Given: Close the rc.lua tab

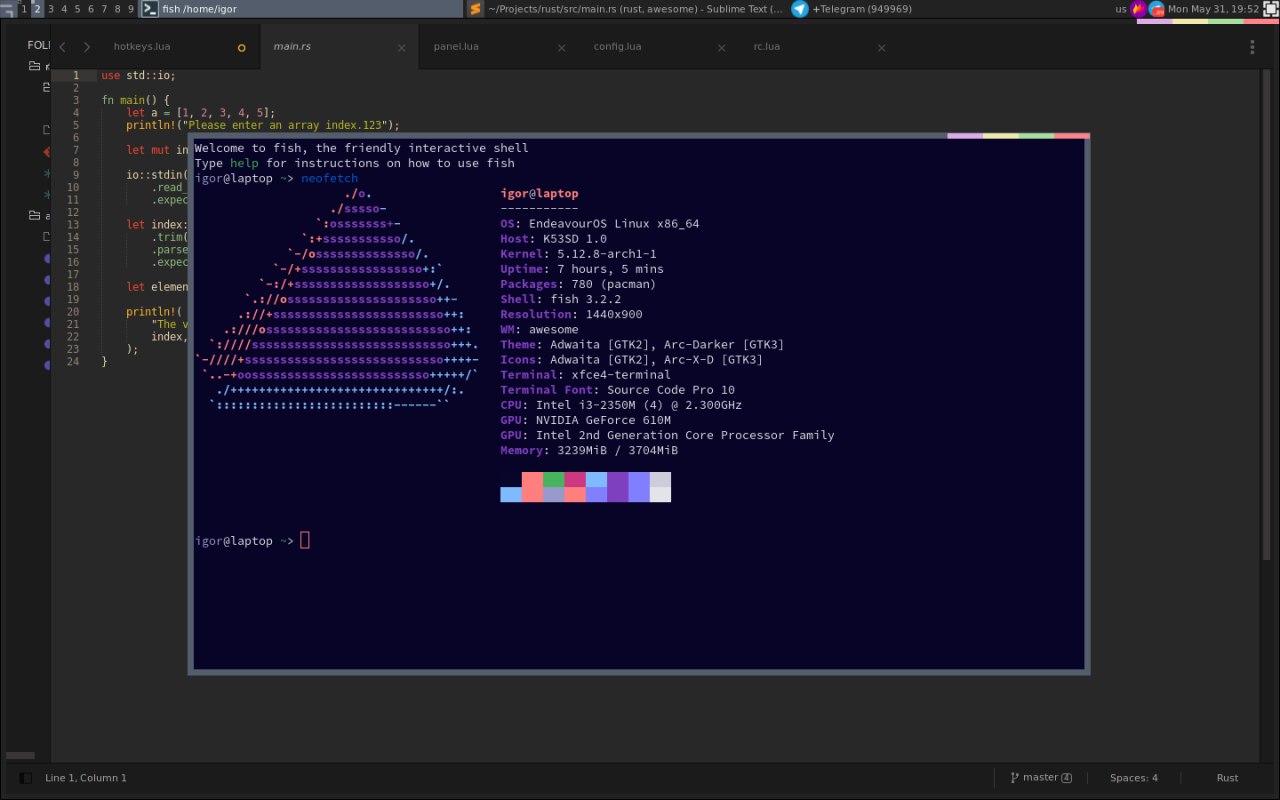Looking at the screenshot, I should click(881, 48).
